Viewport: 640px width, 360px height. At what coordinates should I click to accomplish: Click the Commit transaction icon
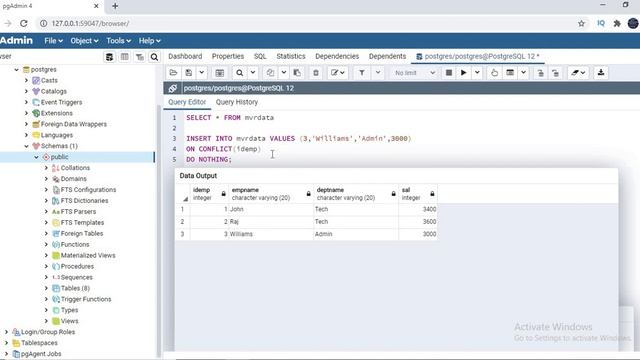(540, 73)
